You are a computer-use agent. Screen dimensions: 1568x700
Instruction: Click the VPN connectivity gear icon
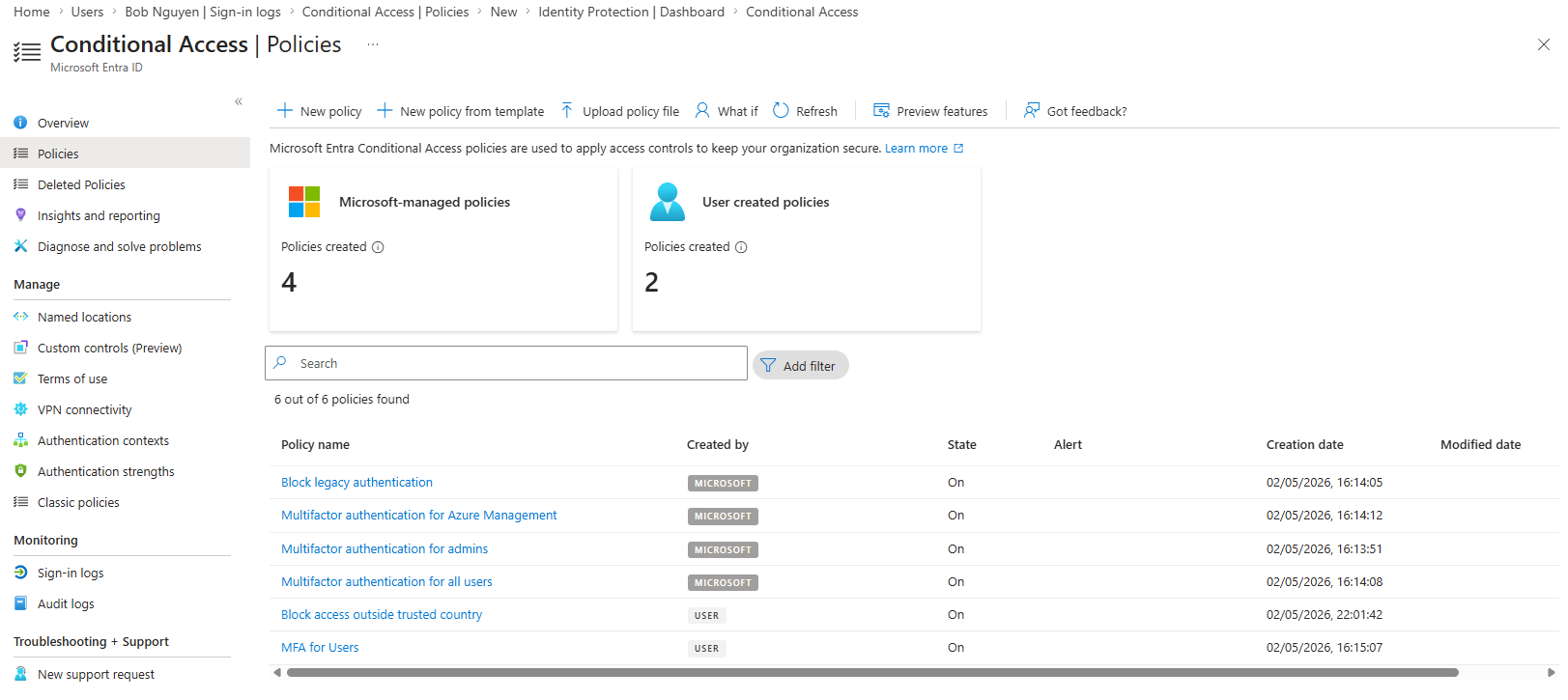20,409
